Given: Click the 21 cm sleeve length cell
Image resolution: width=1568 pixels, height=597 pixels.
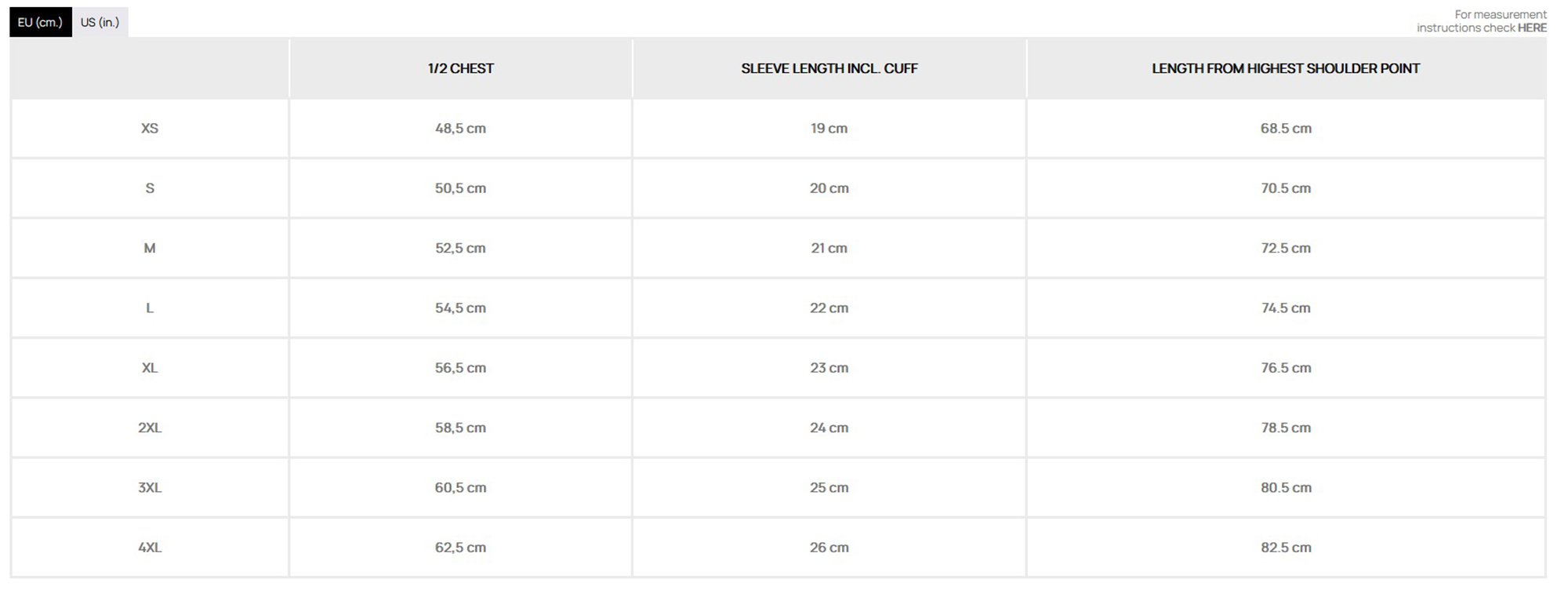Looking at the screenshot, I should coord(829,248).
